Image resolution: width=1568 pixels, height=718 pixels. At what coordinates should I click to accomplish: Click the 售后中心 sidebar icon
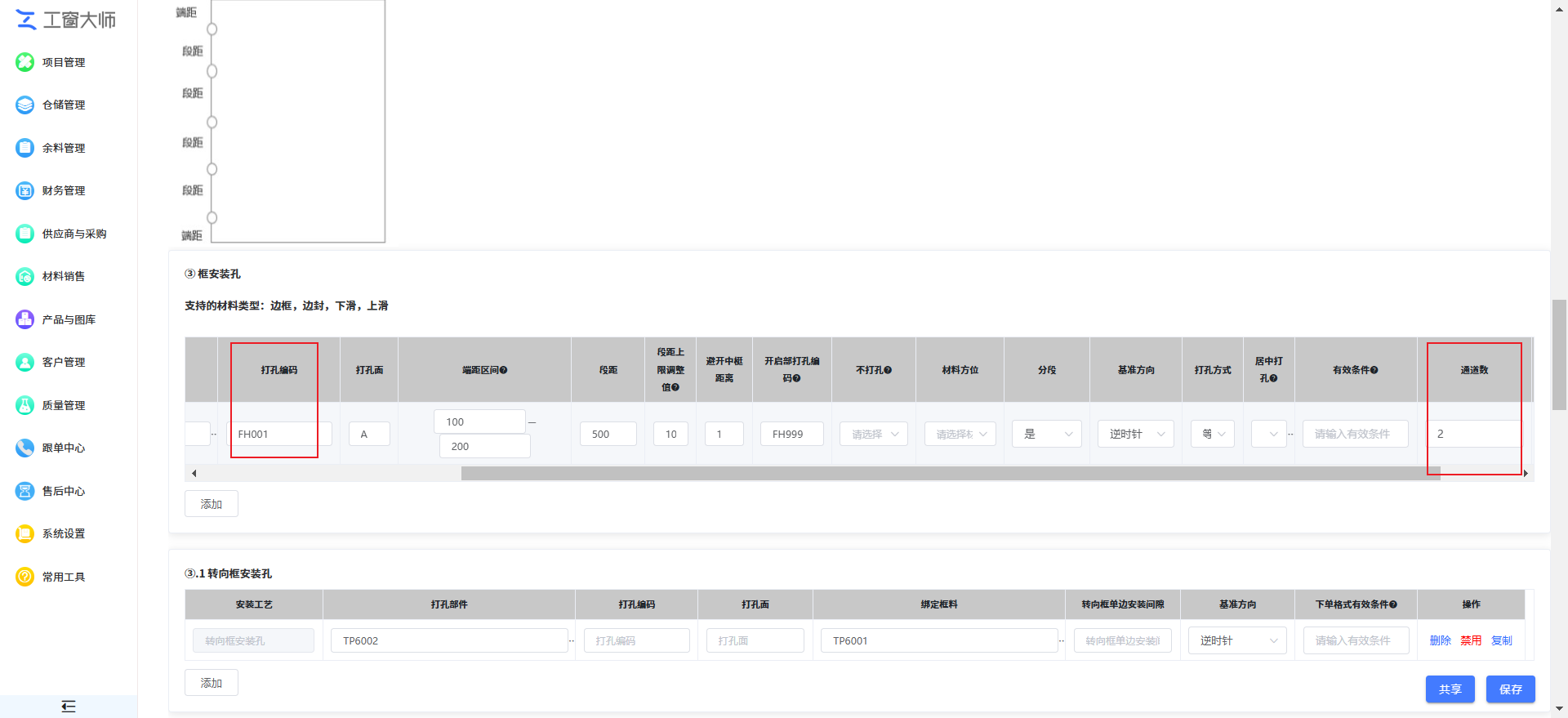tap(25, 491)
